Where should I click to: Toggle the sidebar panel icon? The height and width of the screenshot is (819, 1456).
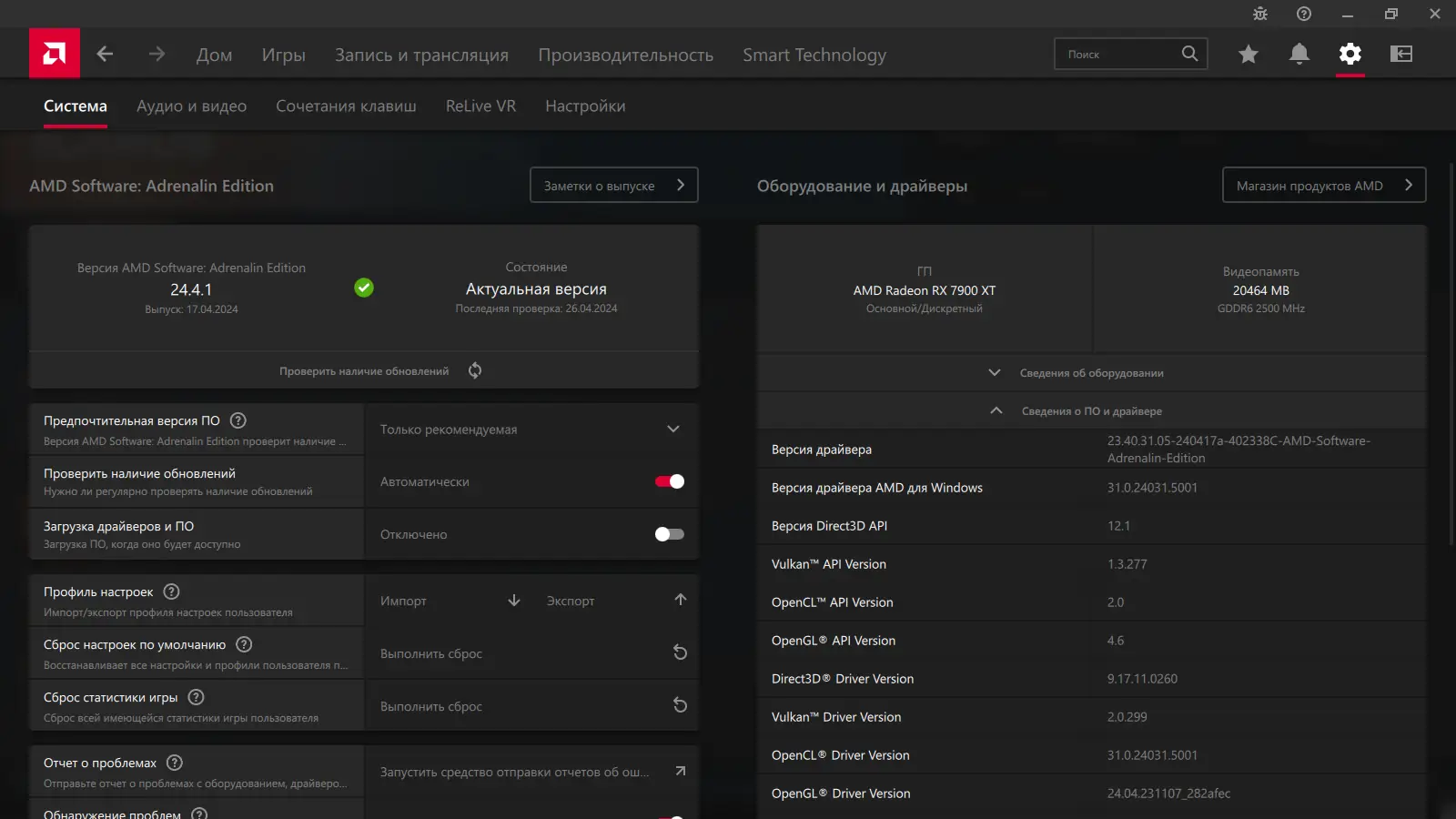point(1401,54)
